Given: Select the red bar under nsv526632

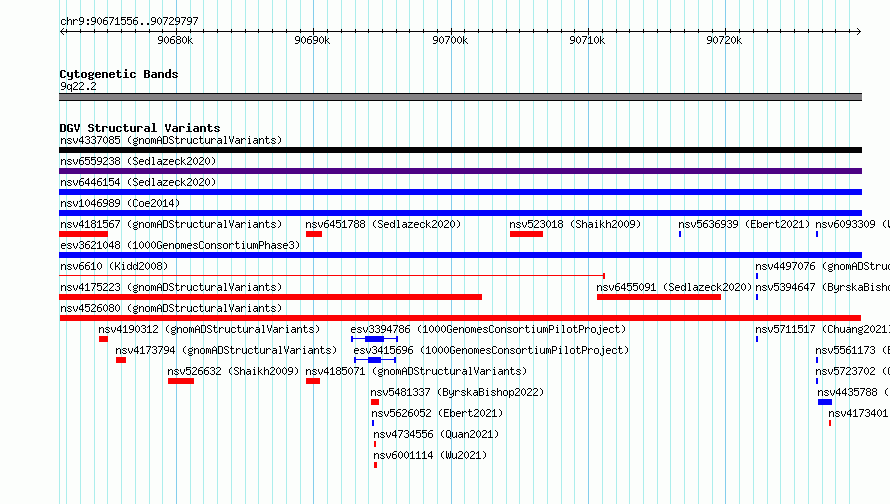Looking at the screenshot, I should (x=181, y=381).
